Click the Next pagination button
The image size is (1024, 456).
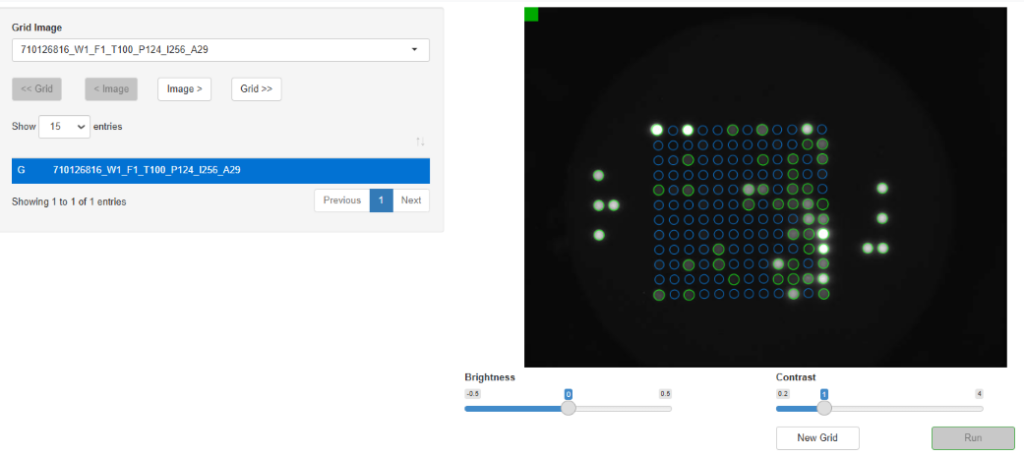[x=410, y=200]
